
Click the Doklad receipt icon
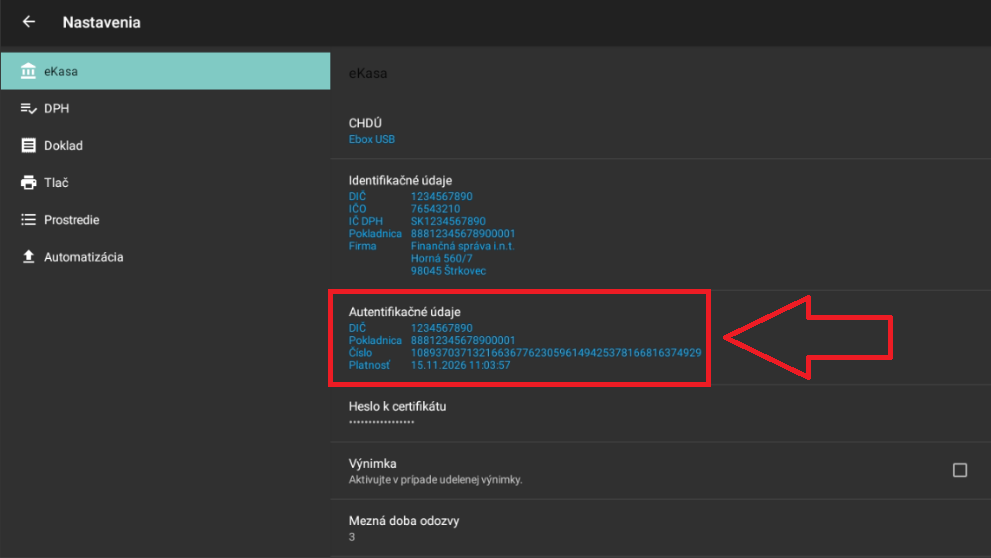(28, 145)
